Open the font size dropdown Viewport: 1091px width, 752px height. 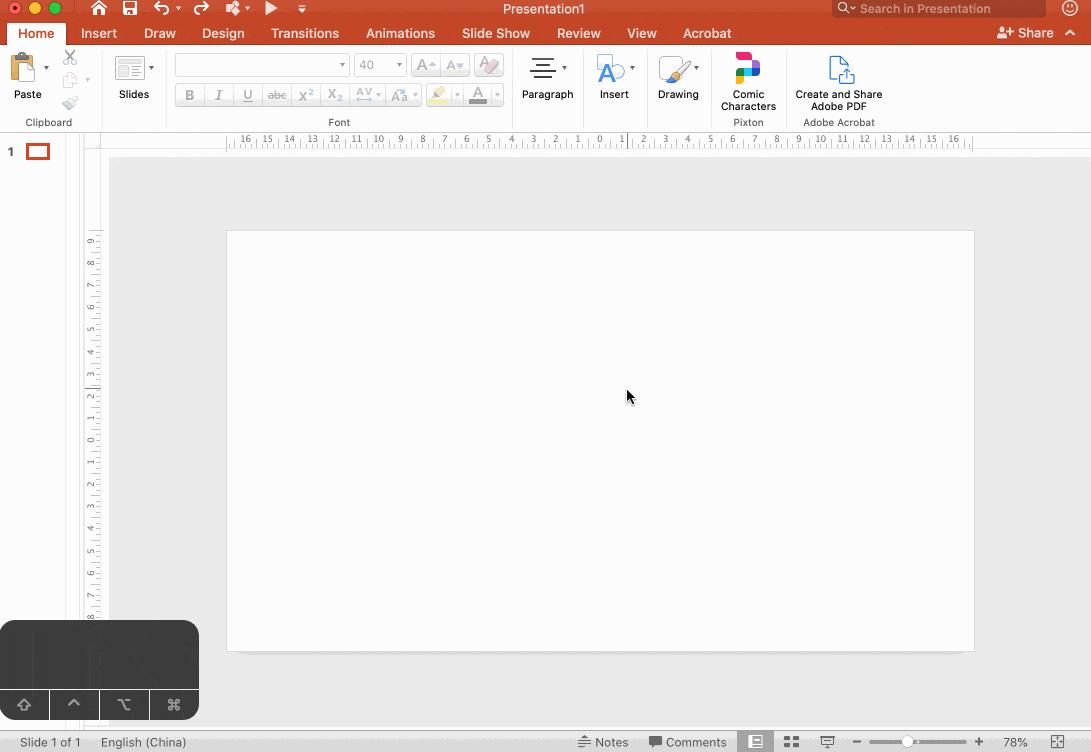399,65
